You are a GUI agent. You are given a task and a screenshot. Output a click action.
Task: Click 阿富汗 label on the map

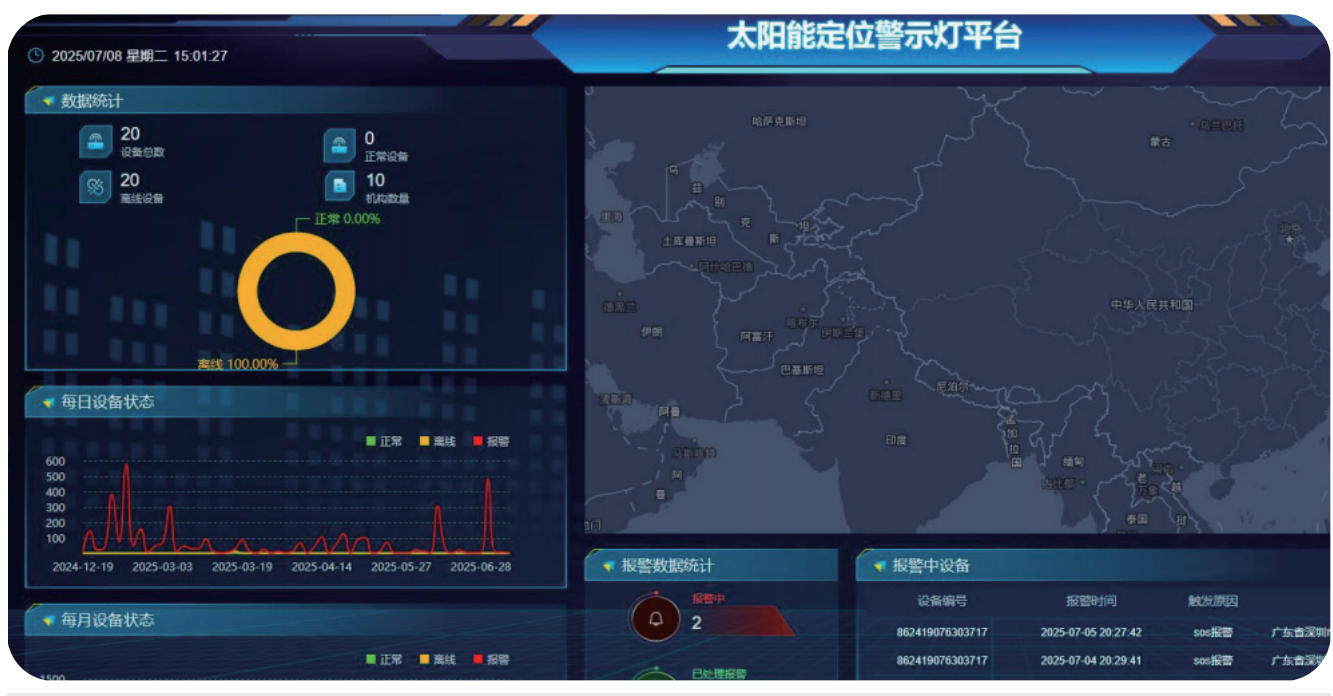coord(757,337)
